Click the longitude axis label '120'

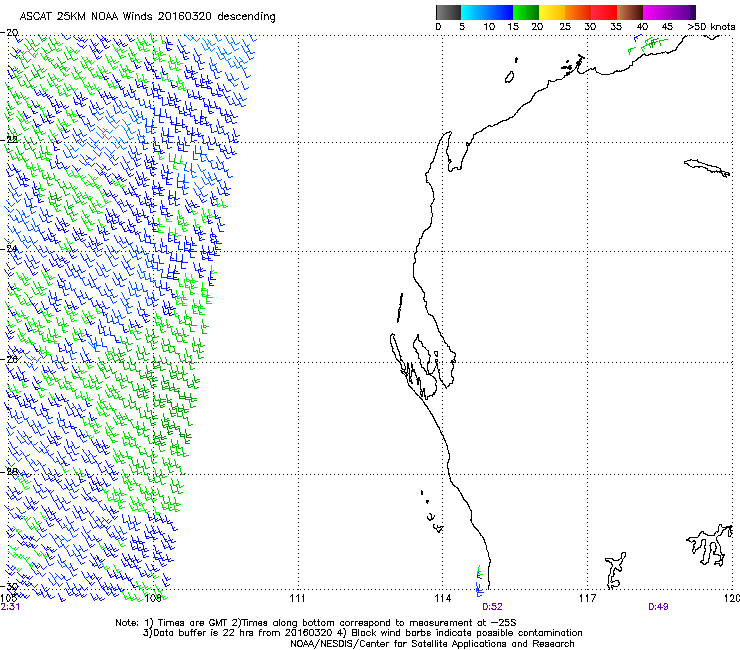click(732, 599)
